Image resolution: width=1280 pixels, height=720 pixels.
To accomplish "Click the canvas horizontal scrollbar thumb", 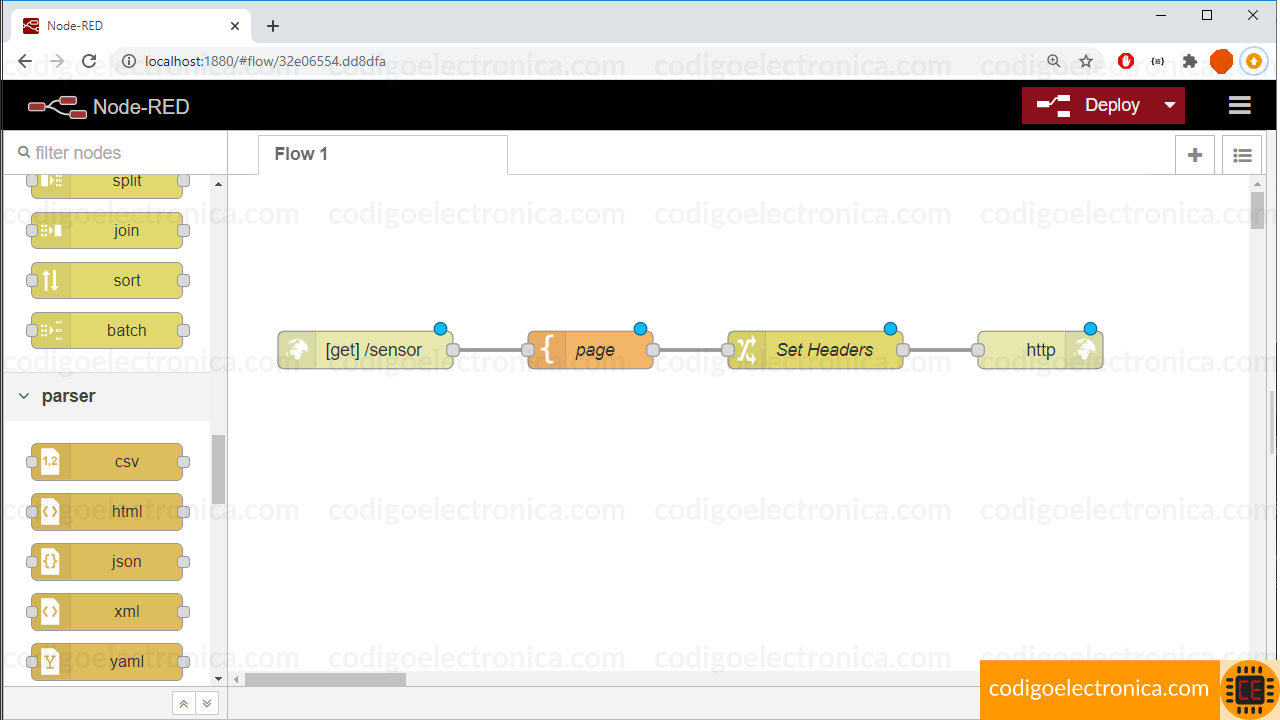I will (325, 679).
